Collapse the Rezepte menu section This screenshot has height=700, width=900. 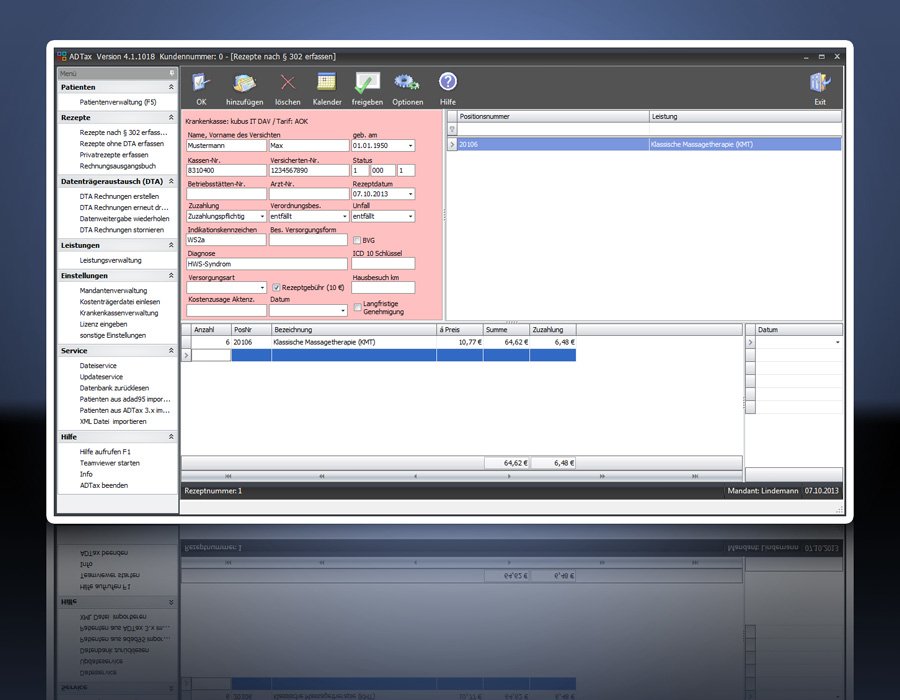click(171, 118)
